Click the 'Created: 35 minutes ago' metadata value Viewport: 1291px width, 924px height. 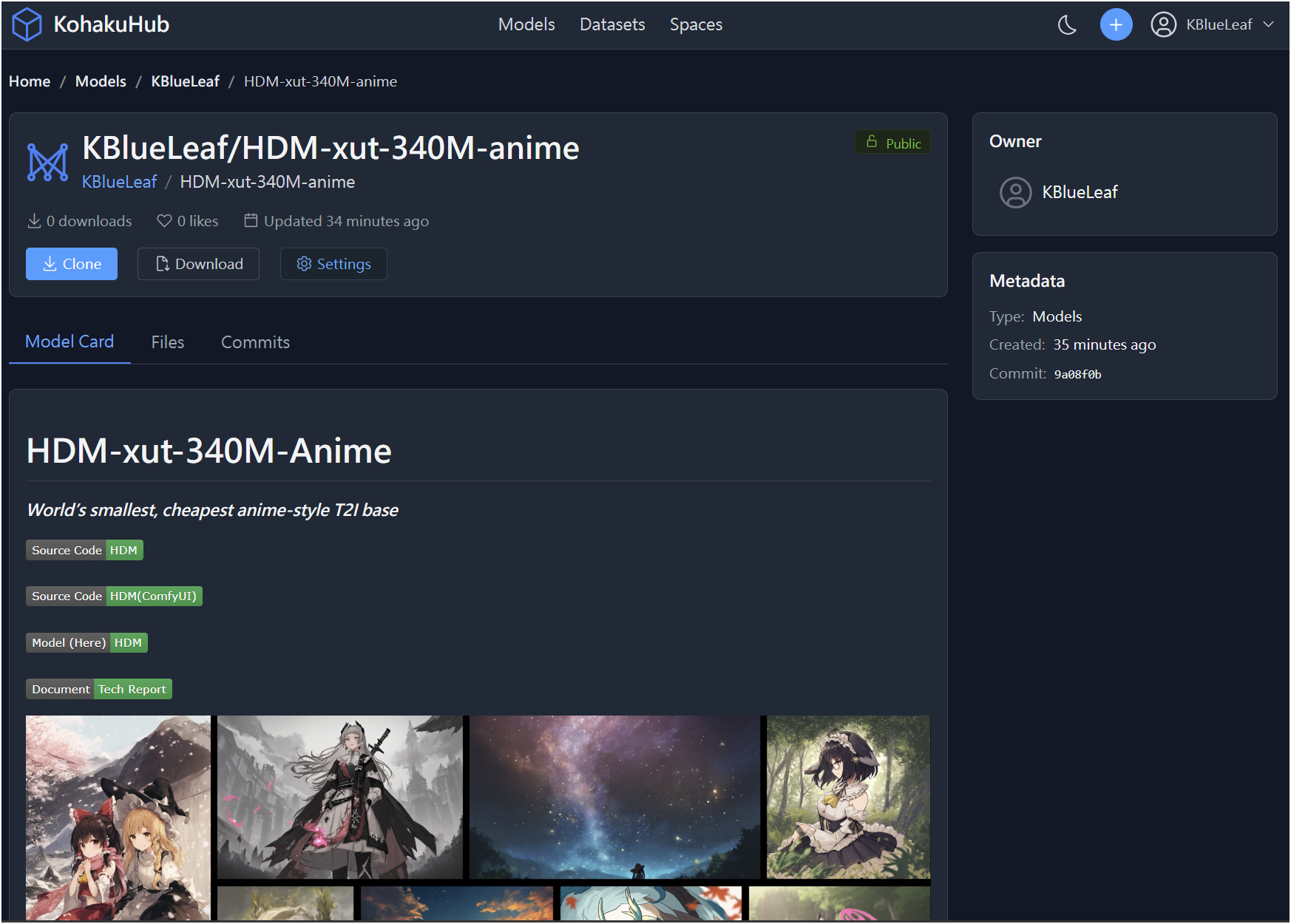(1105, 344)
